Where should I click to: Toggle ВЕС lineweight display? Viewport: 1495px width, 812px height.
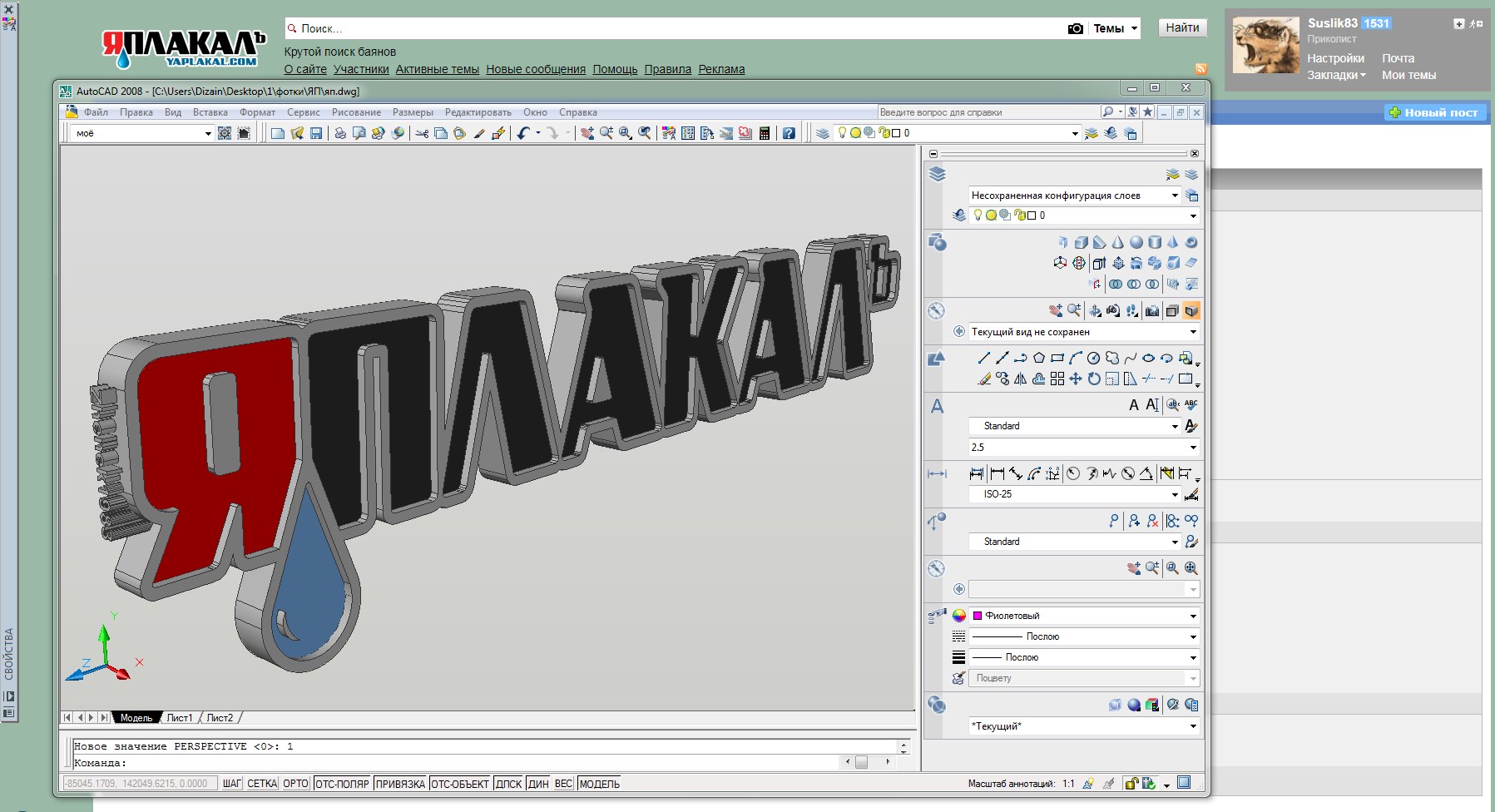coord(563,784)
